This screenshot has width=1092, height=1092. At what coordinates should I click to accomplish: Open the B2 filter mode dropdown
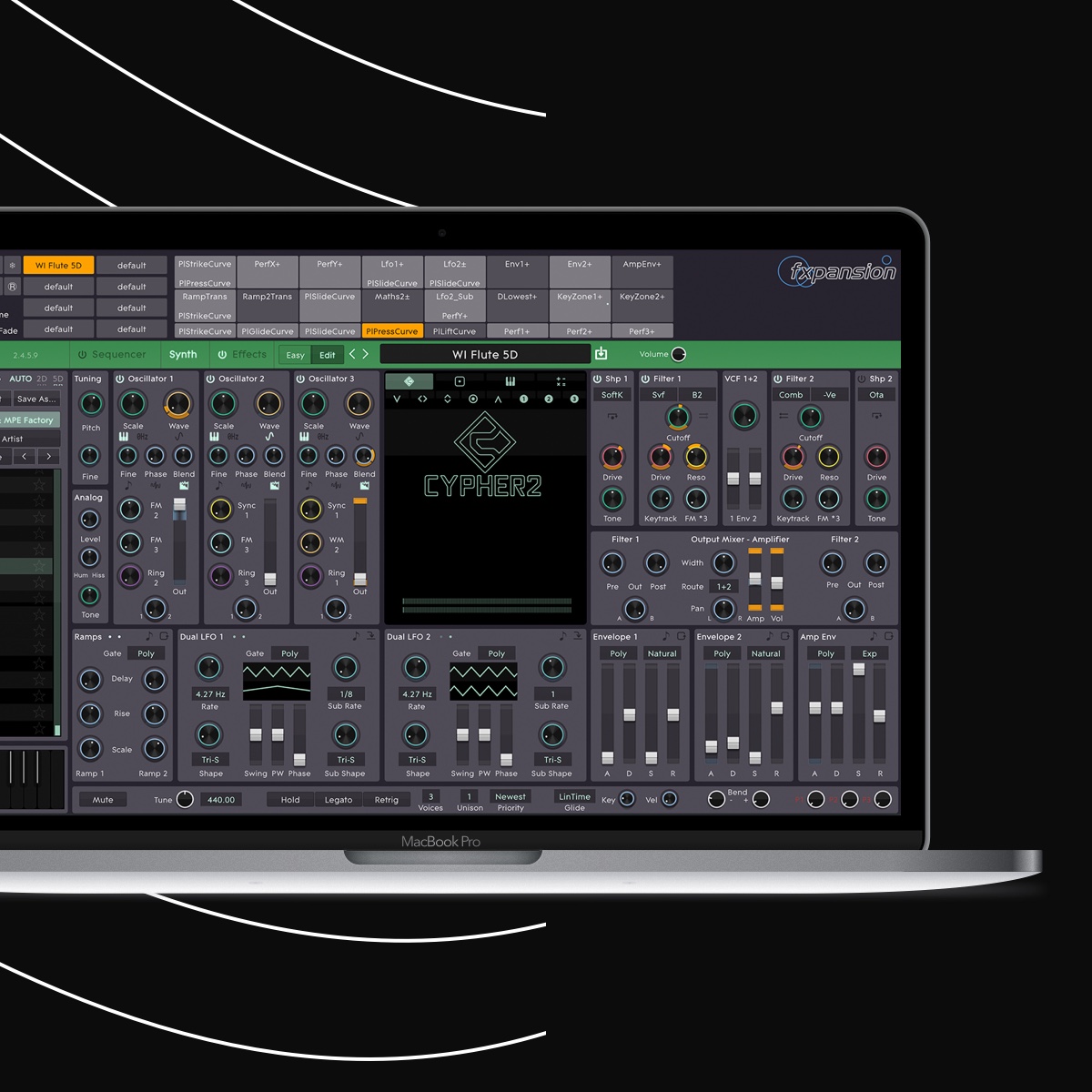pyautogui.click(x=697, y=395)
